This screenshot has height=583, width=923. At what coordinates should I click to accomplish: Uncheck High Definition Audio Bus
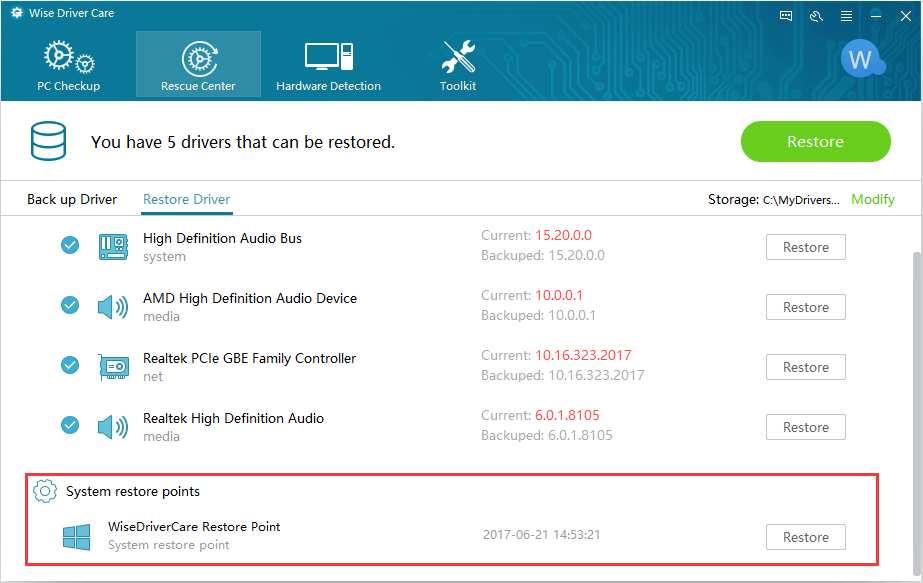pyautogui.click(x=70, y=245)
